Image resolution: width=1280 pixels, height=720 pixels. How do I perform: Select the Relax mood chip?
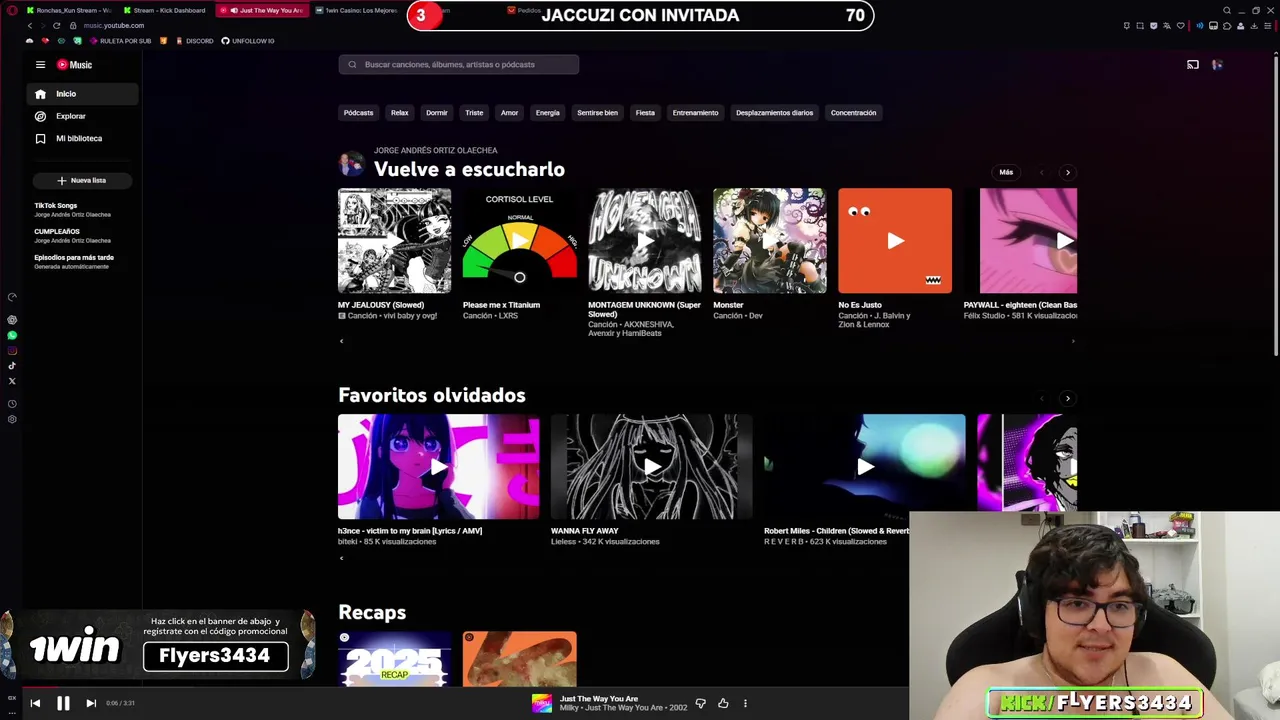pyautogui.click(x=400, y=113)
